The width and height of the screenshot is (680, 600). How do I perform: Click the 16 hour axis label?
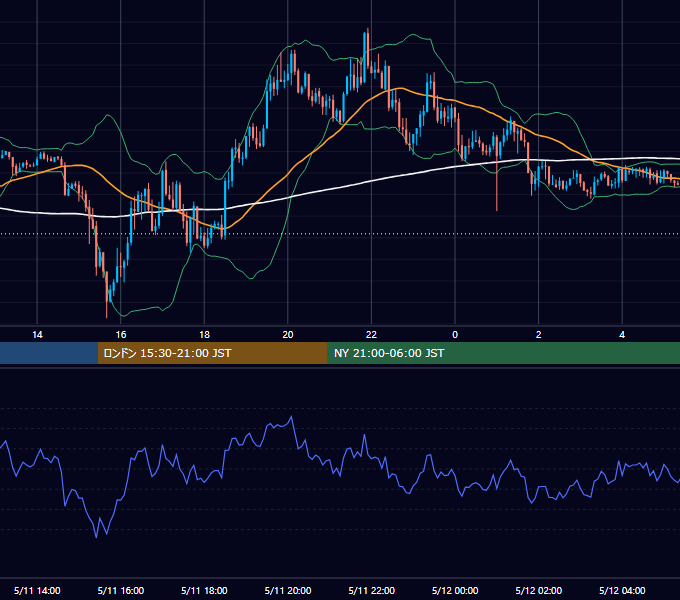coord(121,335)
